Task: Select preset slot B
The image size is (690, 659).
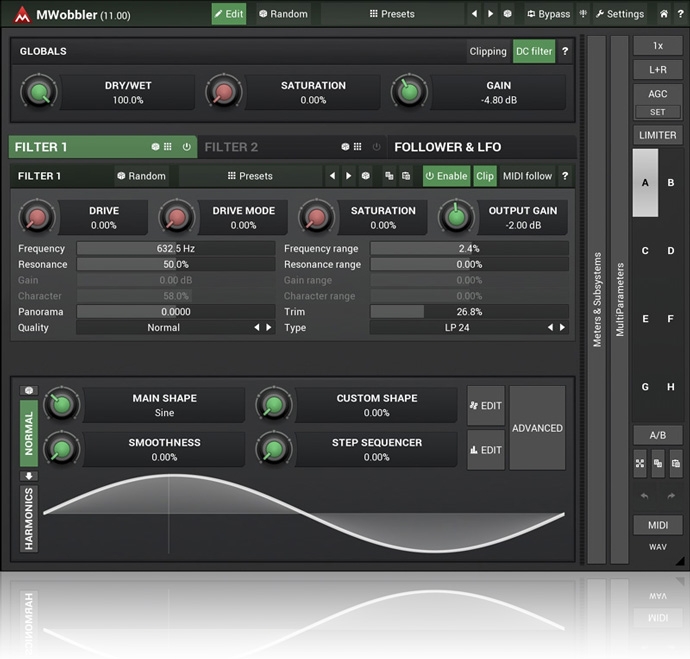Action: [670, 183]
